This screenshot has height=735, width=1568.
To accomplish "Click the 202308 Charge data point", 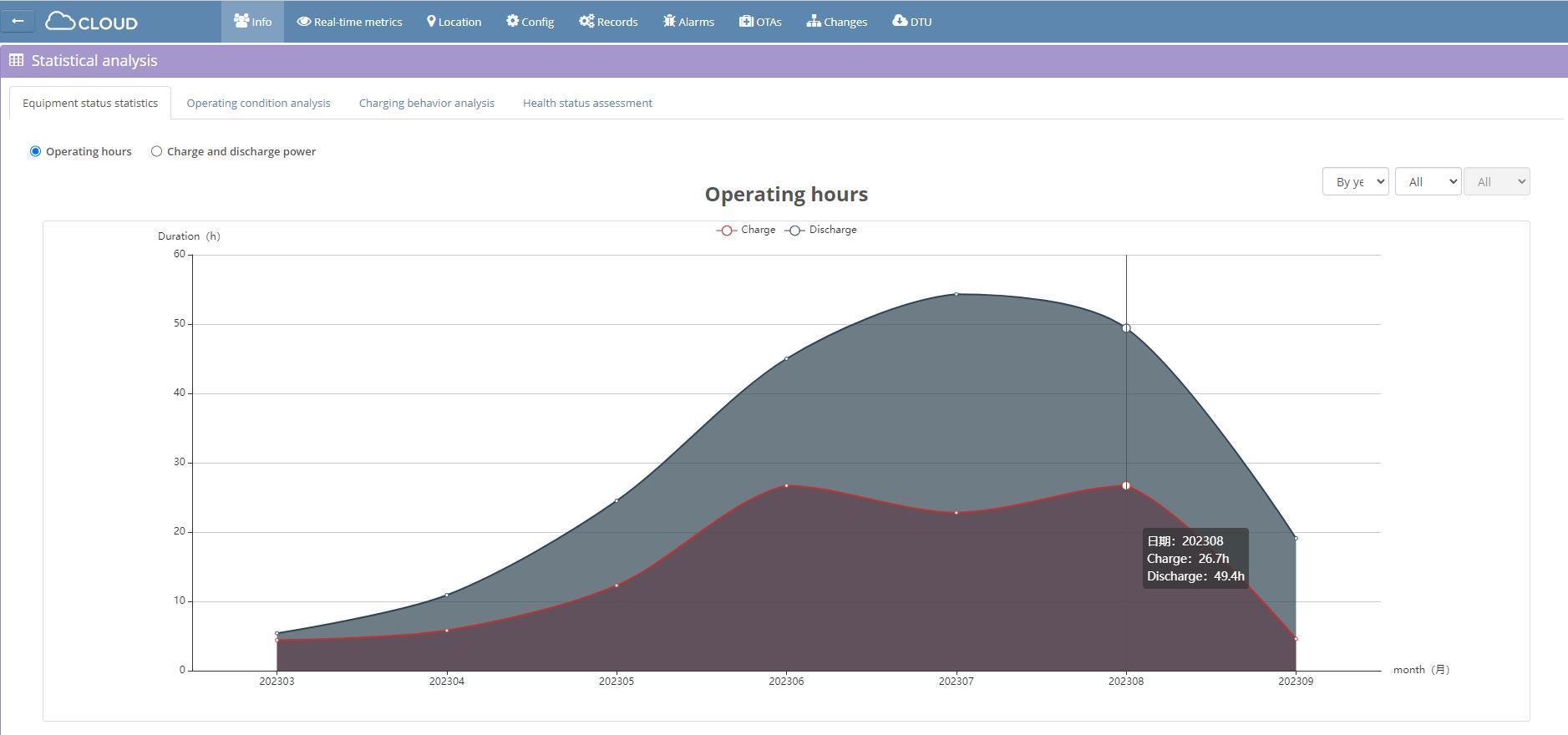I will coord(1126,485).
